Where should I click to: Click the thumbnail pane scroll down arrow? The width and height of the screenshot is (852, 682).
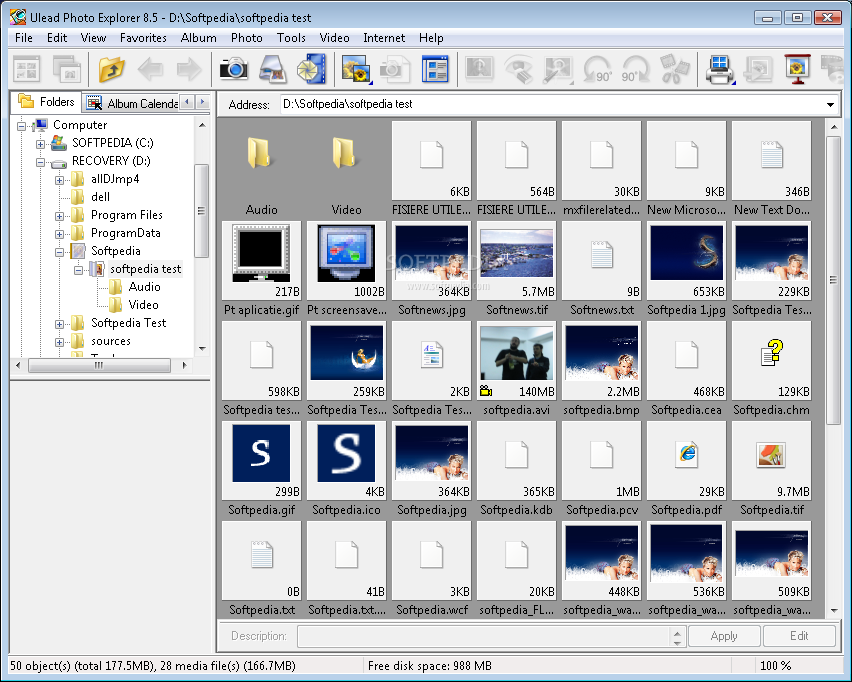point(834,611)
